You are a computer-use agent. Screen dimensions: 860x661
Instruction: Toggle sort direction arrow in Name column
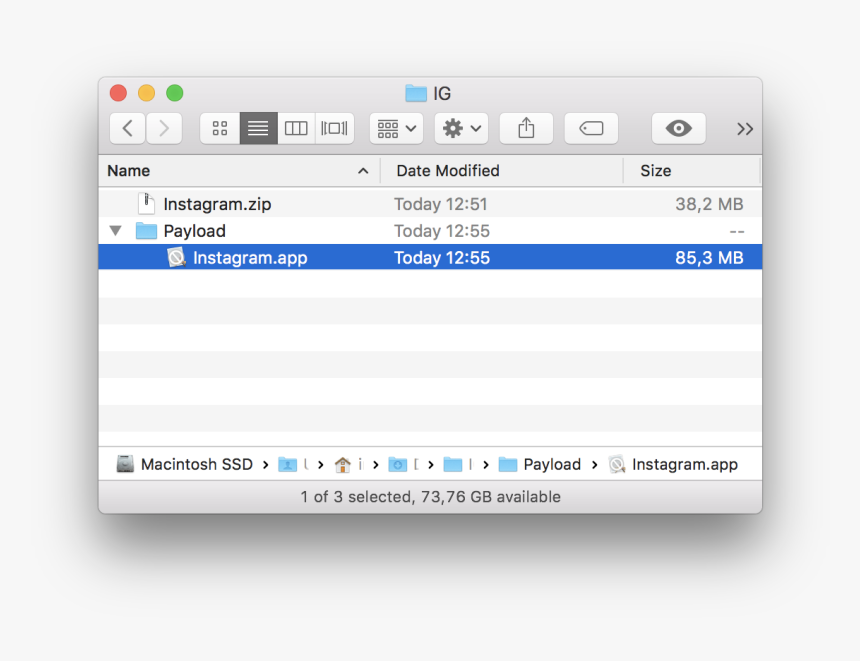coord(363,171)
